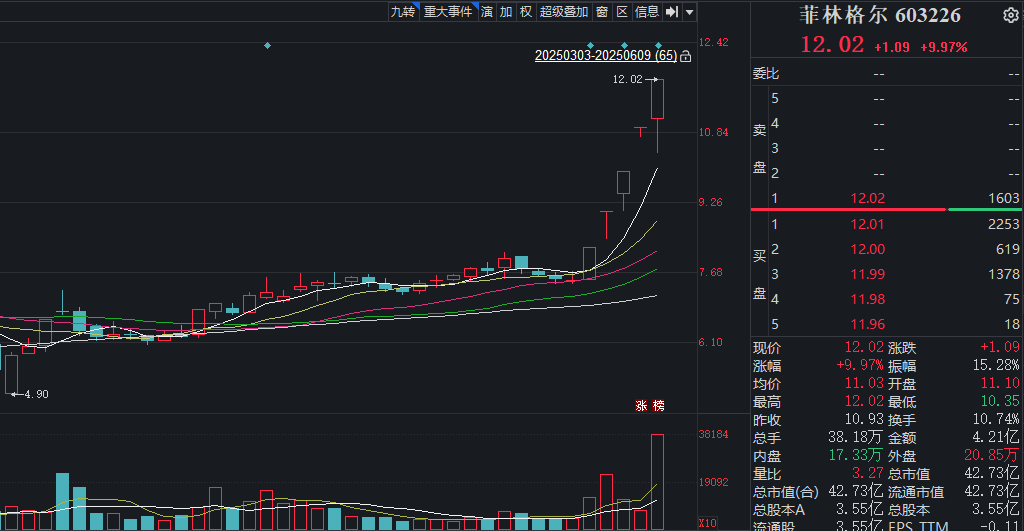Open 超级叠加 super overlay
This screenshot has width=1024, height=531.
click(564, 12)
